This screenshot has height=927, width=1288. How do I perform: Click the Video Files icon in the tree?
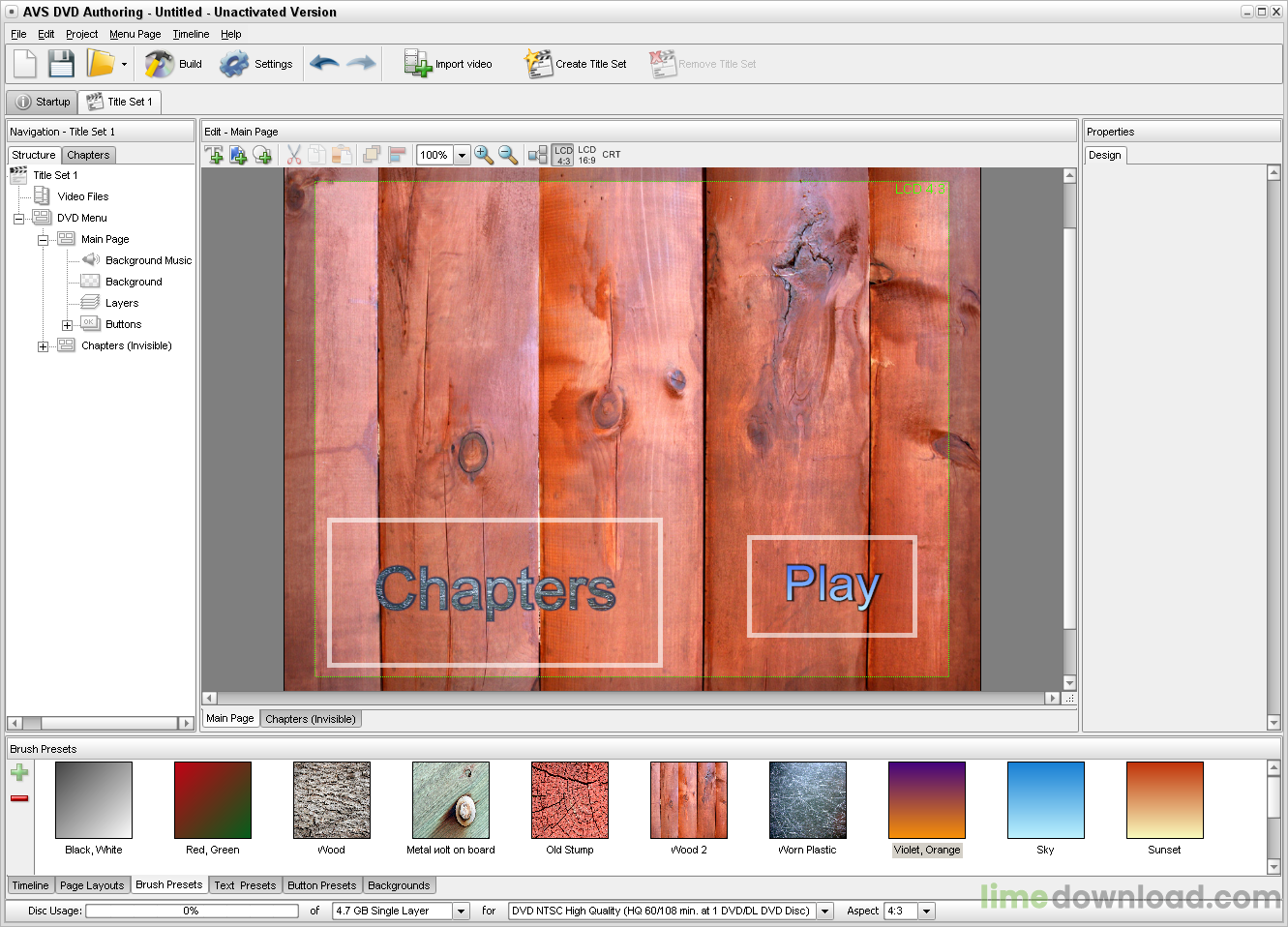pos(42,195)
